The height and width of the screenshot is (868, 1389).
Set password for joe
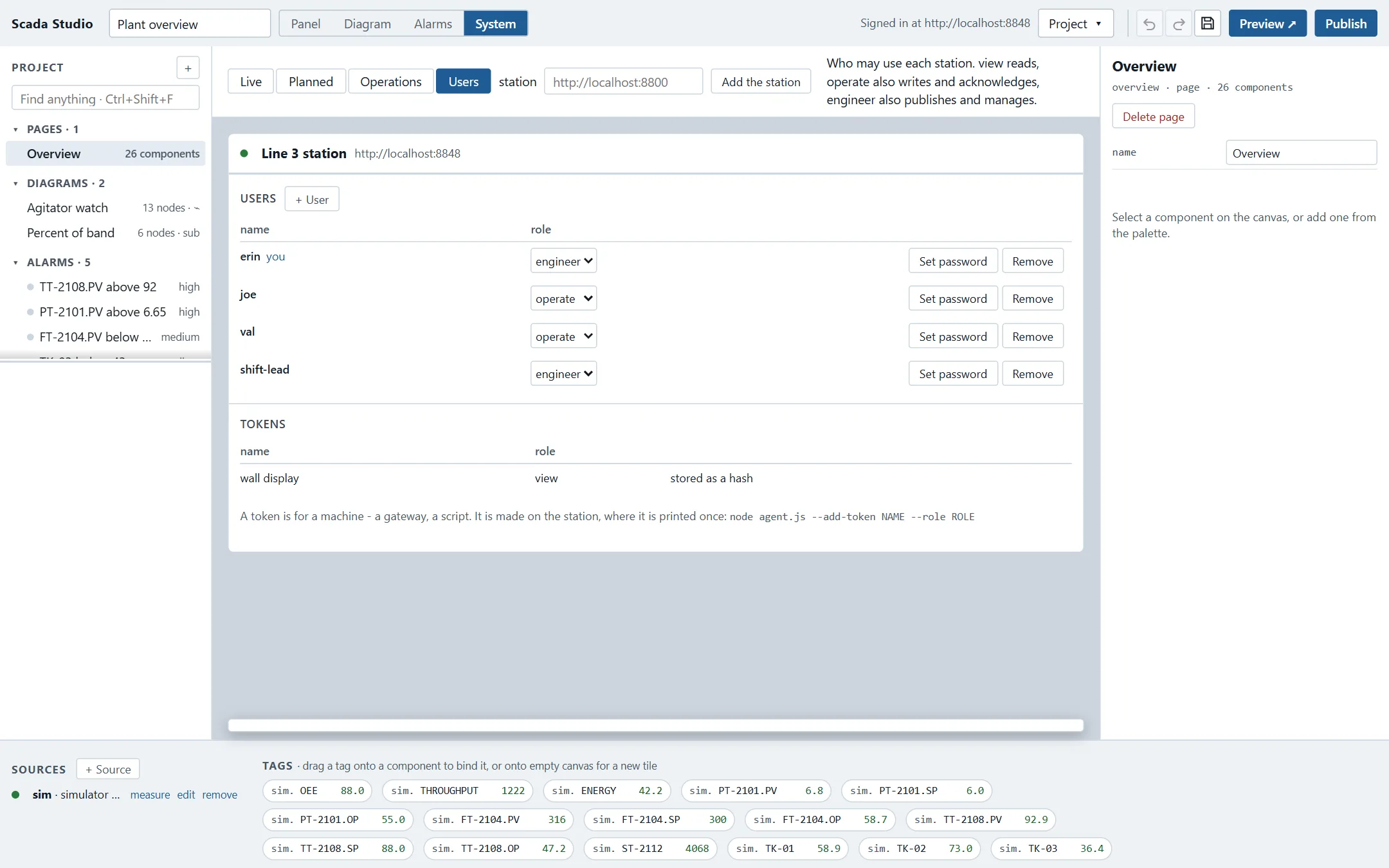click(952, 298)
